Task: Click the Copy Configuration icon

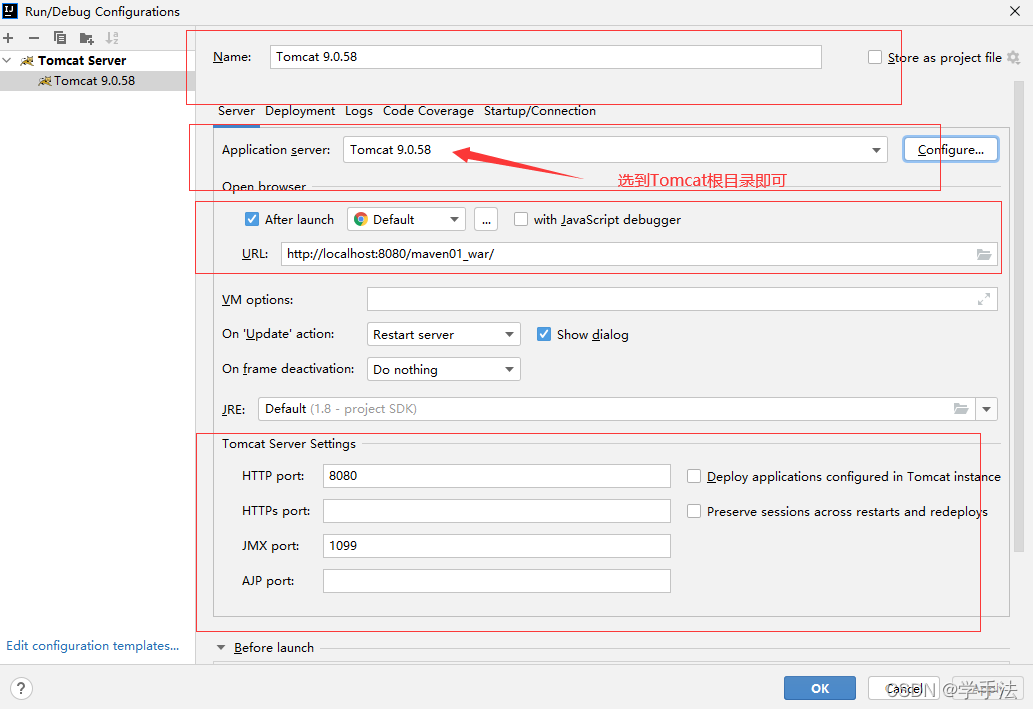Action: (x=60, y=38)
